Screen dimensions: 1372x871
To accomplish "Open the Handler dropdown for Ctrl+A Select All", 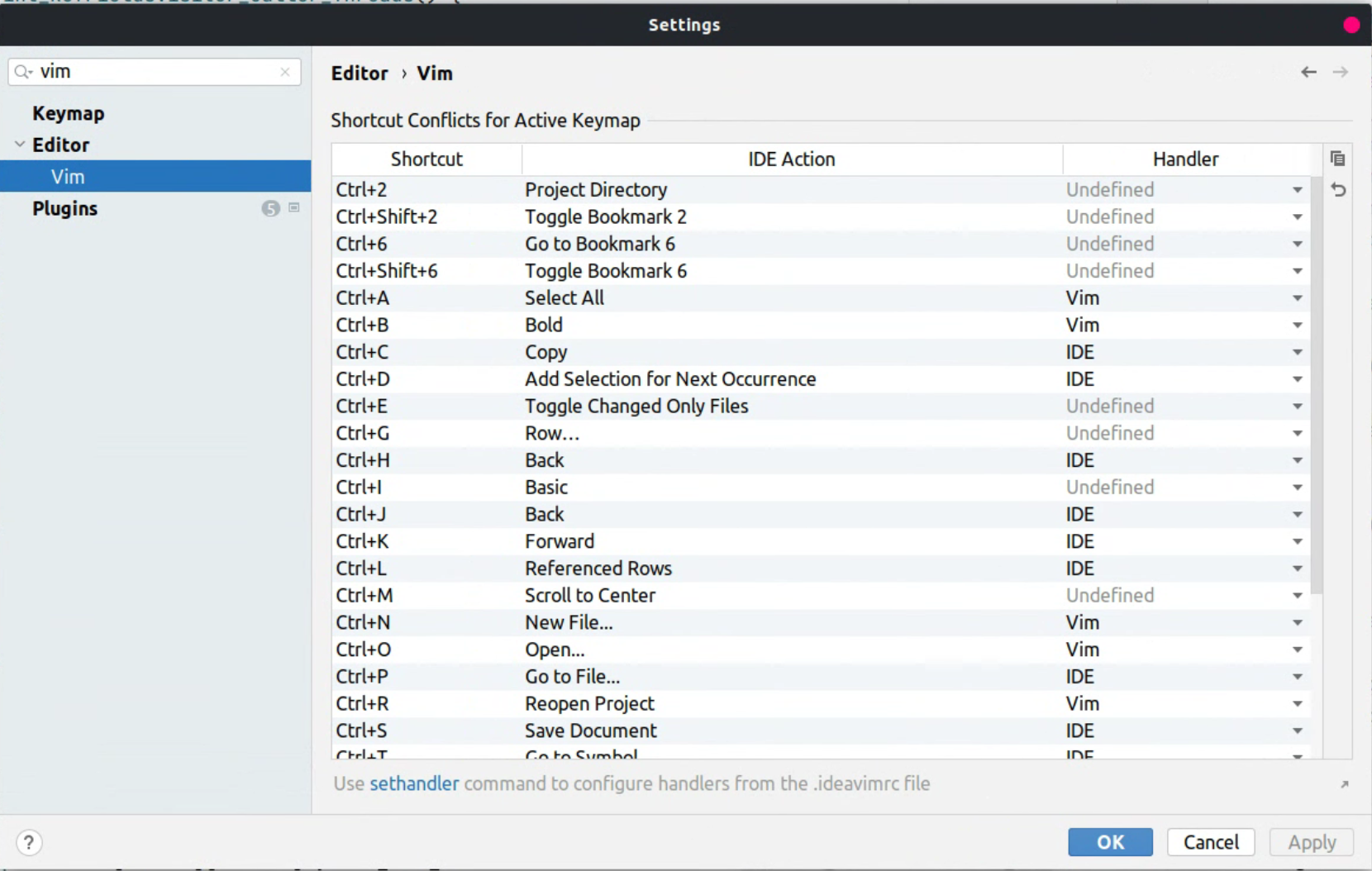I will point(1298,298).
